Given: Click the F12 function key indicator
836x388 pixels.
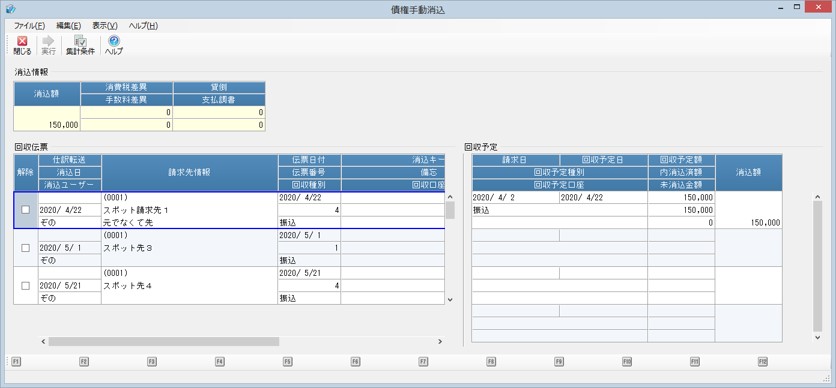Looking at the screenshot, I should (762, 361).
